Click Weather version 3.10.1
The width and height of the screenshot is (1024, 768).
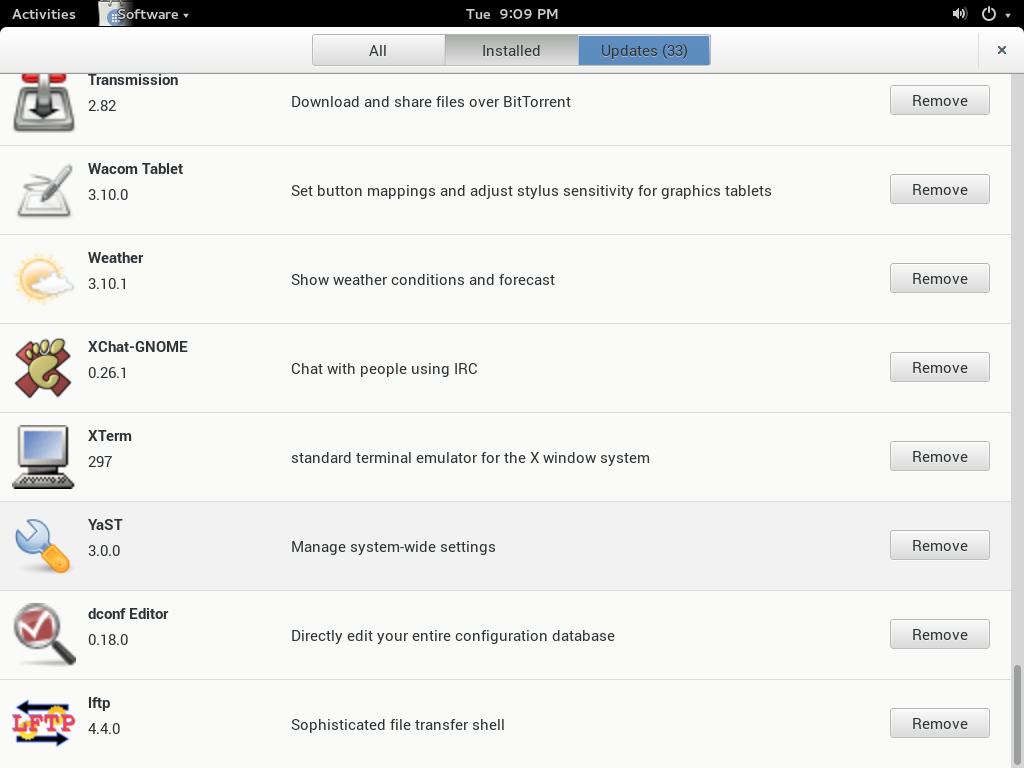tap(107, 283)
